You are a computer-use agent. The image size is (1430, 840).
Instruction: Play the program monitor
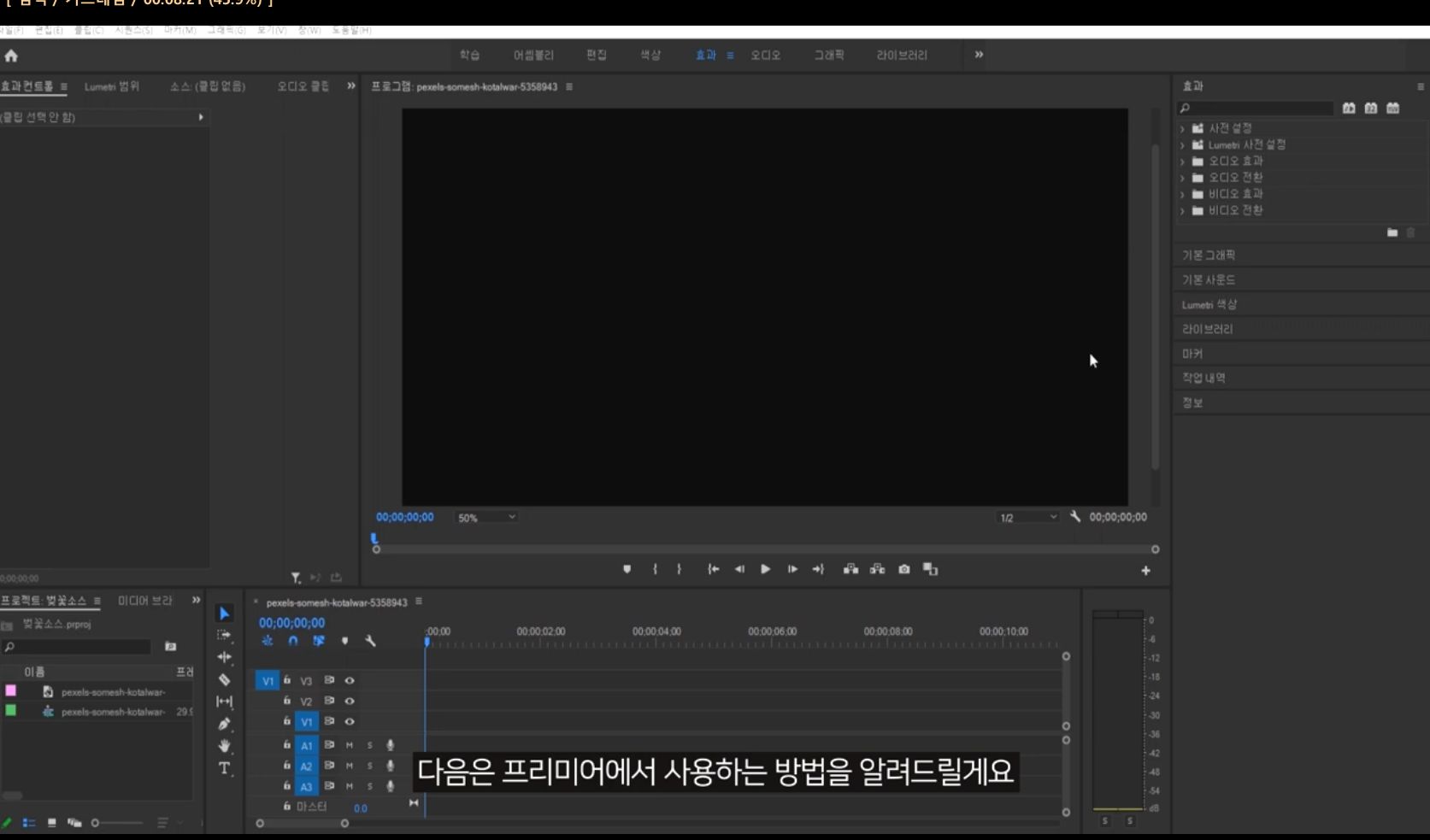pyautogui.click(x=765, y=569)
